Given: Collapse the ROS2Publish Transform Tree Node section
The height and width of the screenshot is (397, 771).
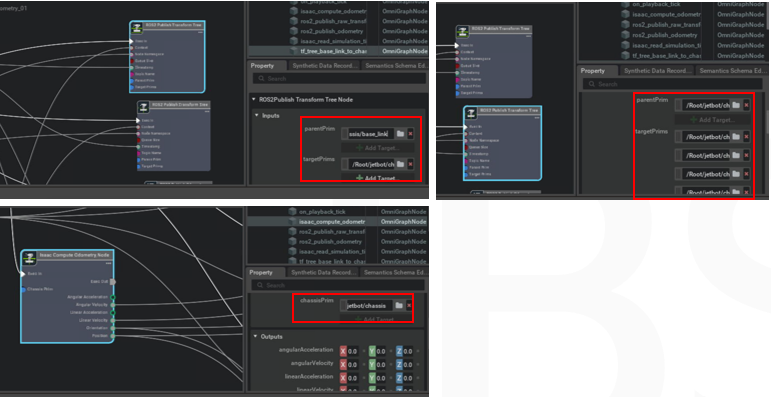Looking at the screenshot, I should pyautogui.click(x=254, y=99).
